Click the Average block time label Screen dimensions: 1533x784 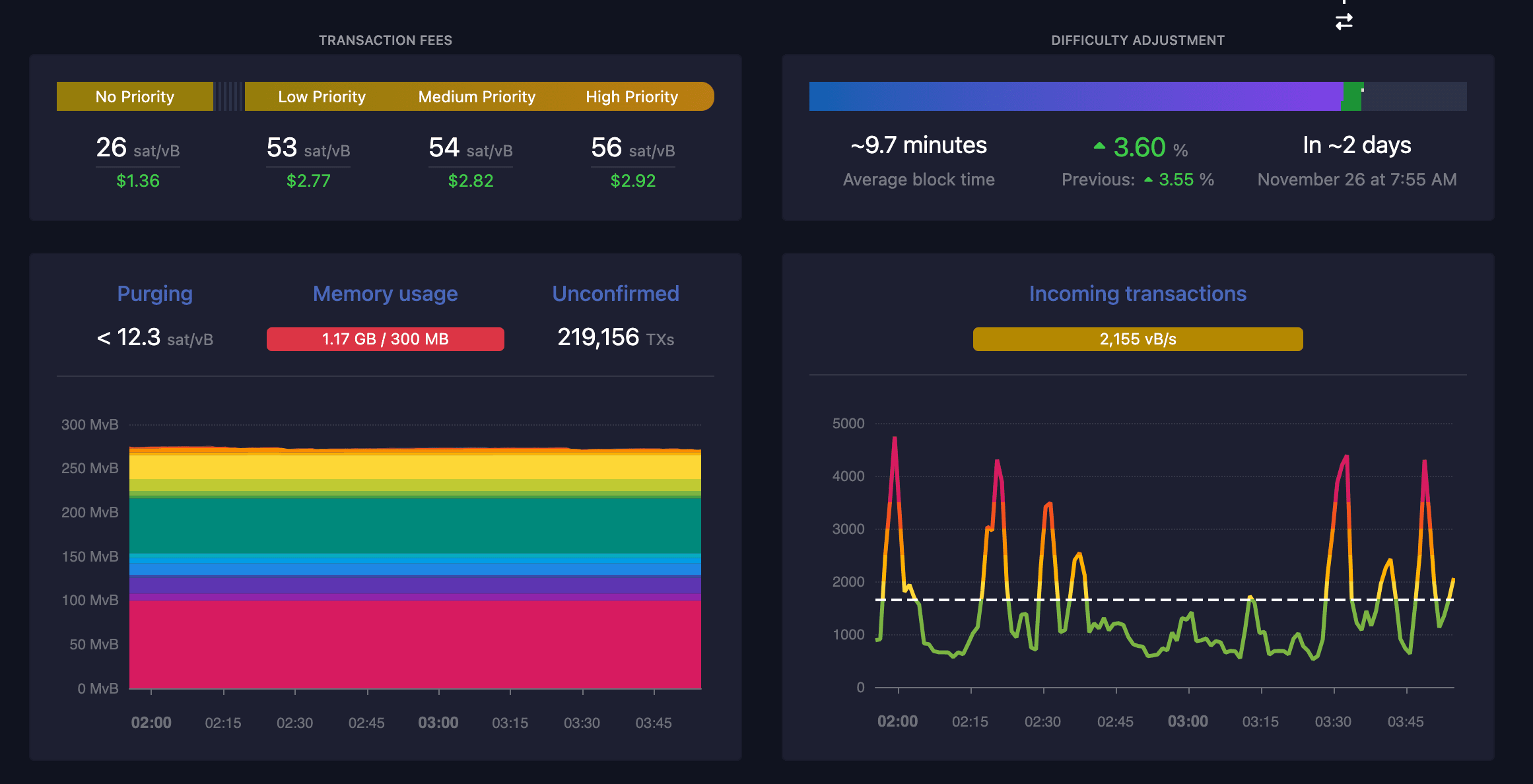(918, 180)
